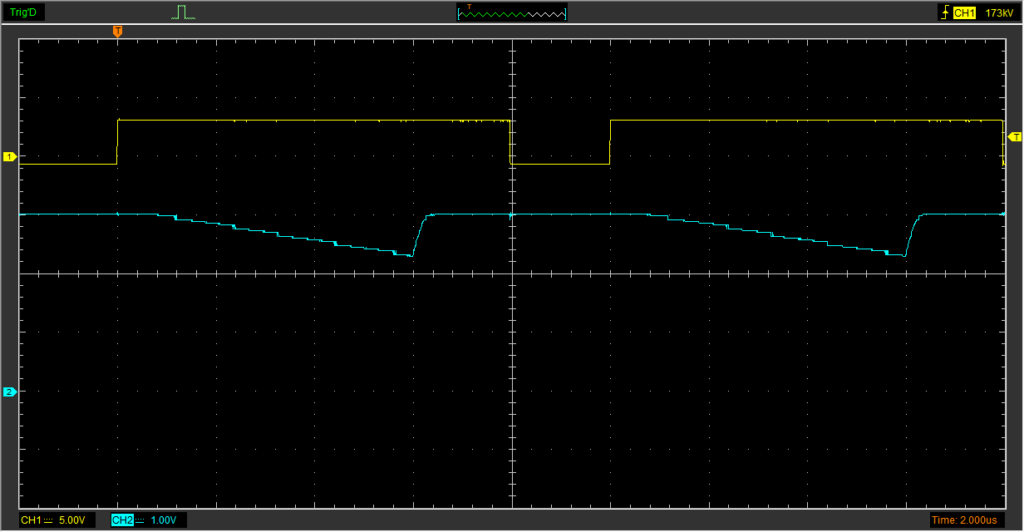Image resolution: width=1024 pixels, height=532 pixels.
Task: Click the CH2 DC coupling symbol
Action: click(x=140, y=520)
